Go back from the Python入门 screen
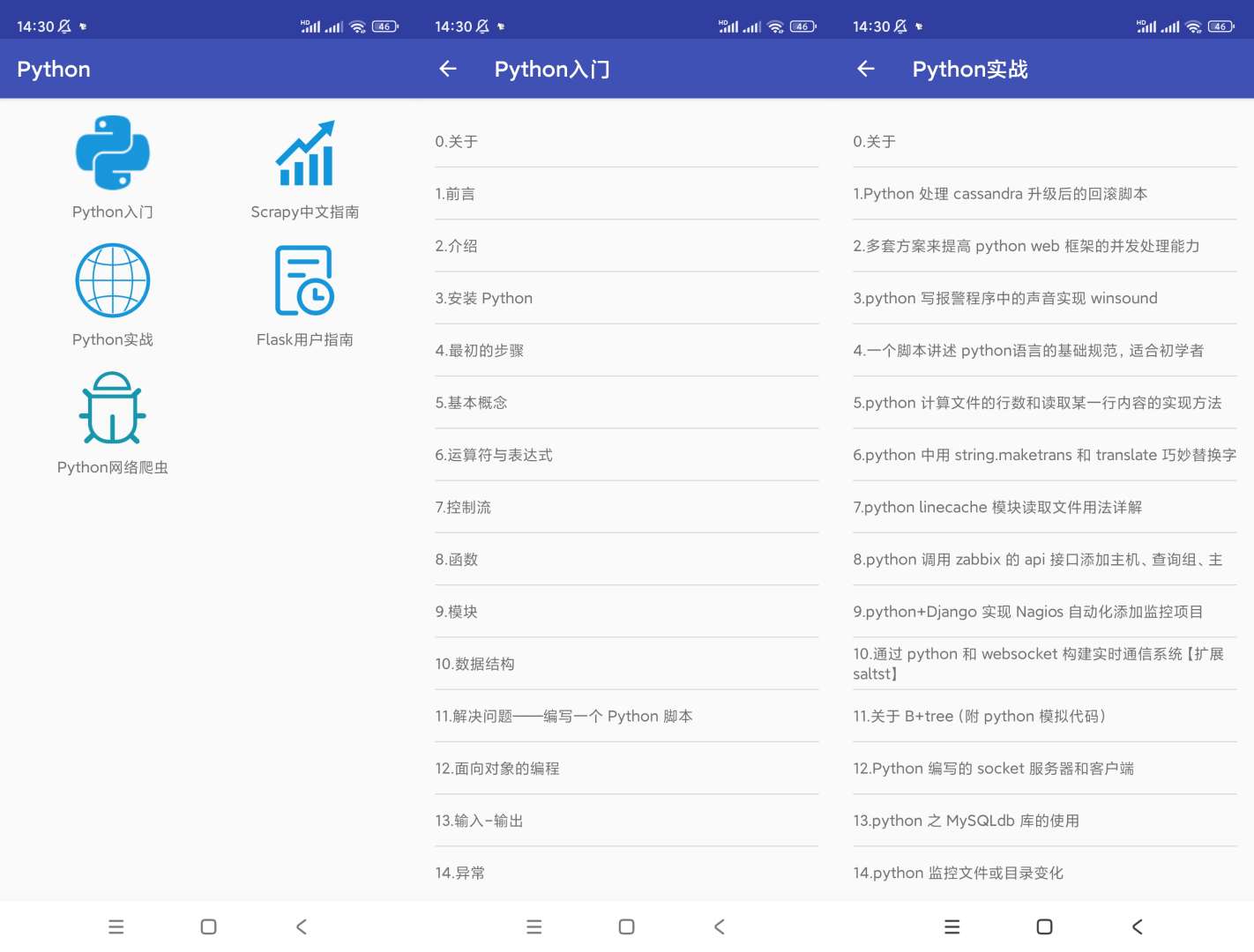The width and height of the screenshot is (1254, 952). [x=448, y=69]
